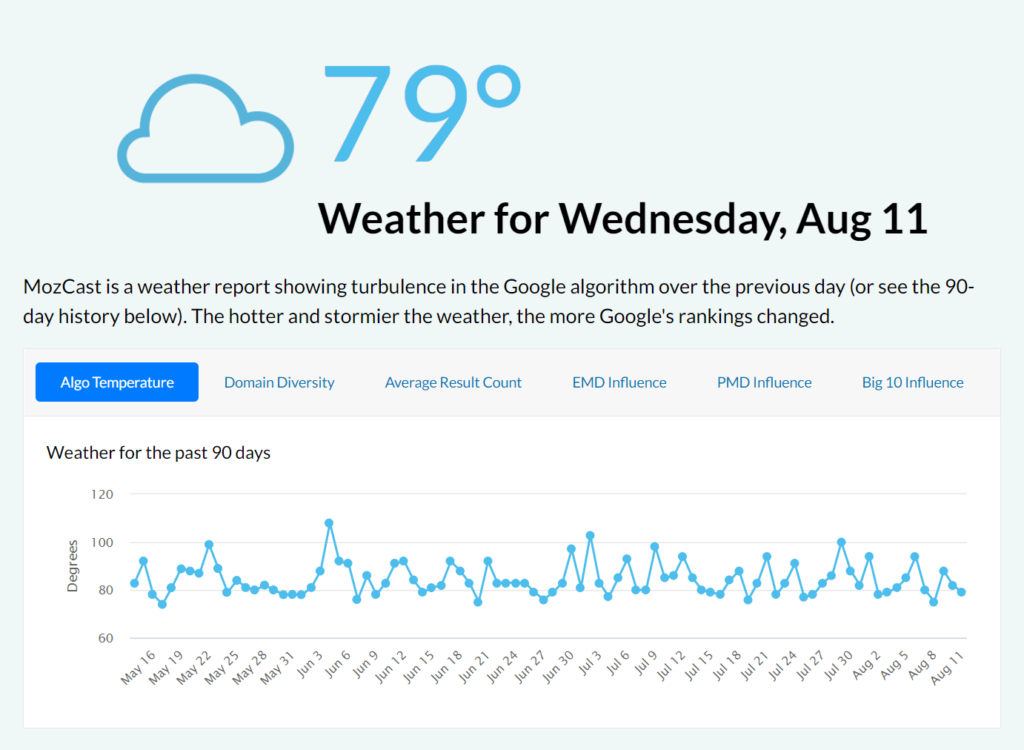Select the Algo Temperature tab

(117, 382)
